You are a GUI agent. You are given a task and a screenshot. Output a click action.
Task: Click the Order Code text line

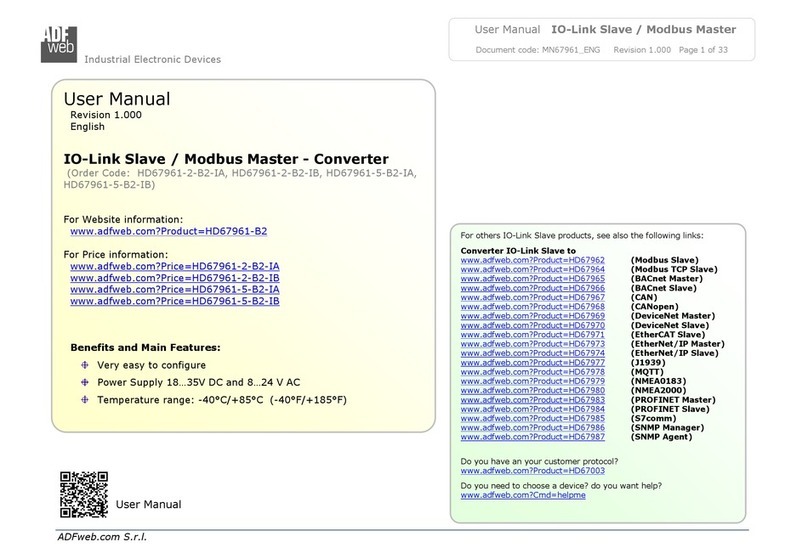(x=240, y=179)
